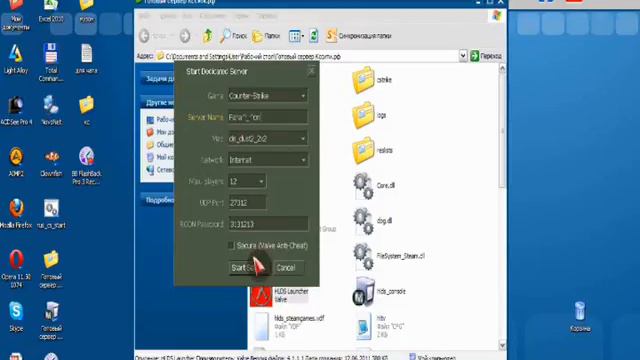Open the rus_cs_start desktop file
640x360 pixels.
(x=51, y=213)
